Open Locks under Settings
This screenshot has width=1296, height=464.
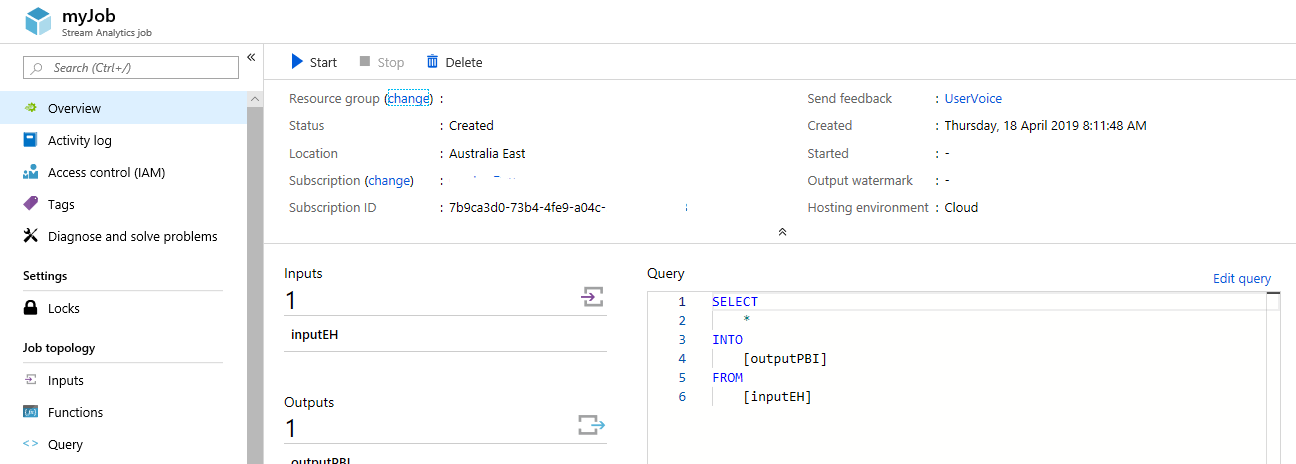[x=64, y=308]
